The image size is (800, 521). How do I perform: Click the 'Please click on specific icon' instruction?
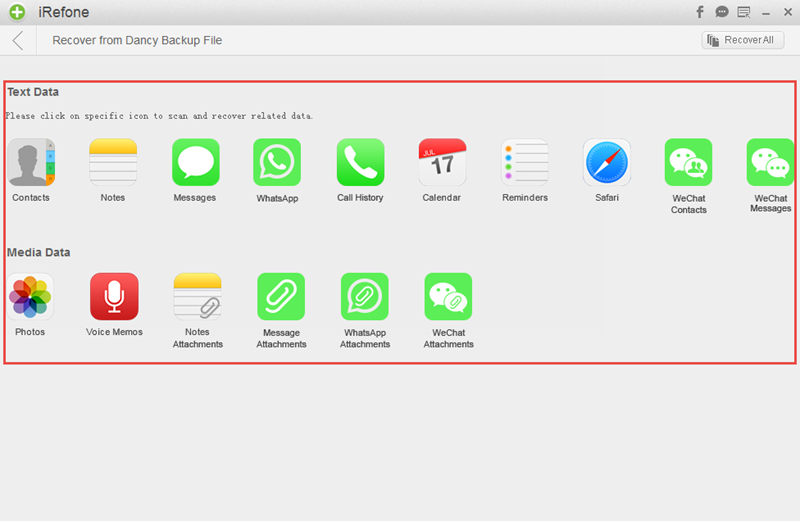click(x=159, y=116)
